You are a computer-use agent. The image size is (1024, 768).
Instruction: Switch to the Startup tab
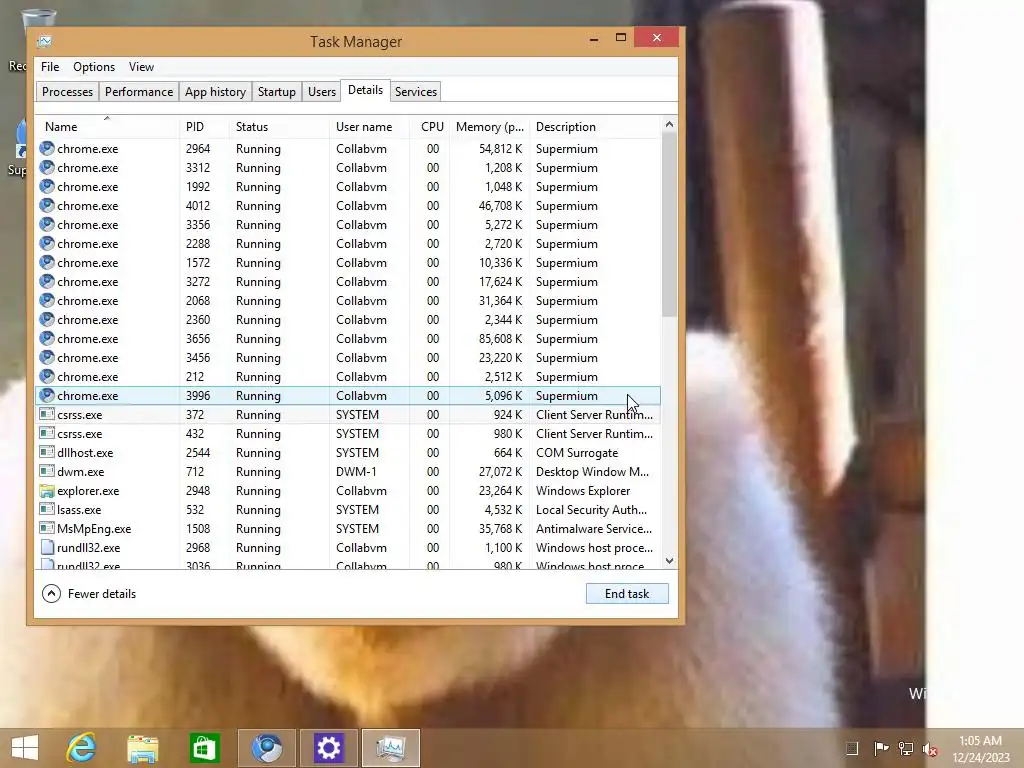pos(276,91)
